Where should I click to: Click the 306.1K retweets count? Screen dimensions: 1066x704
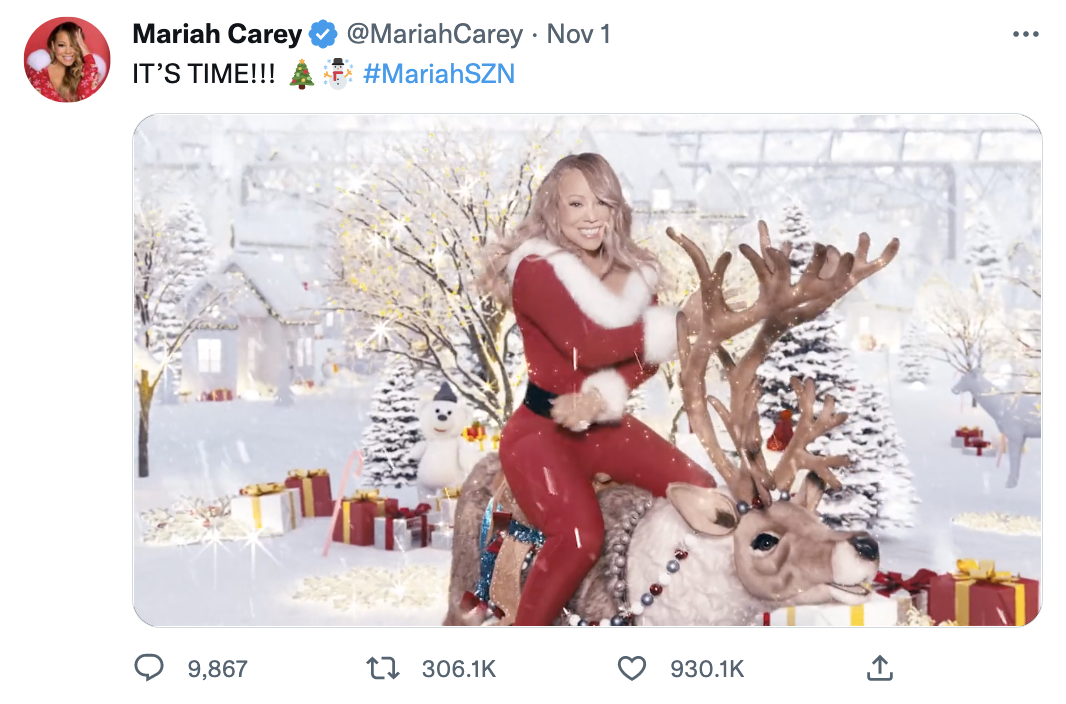pyautogui.click(x=459, y=669)
